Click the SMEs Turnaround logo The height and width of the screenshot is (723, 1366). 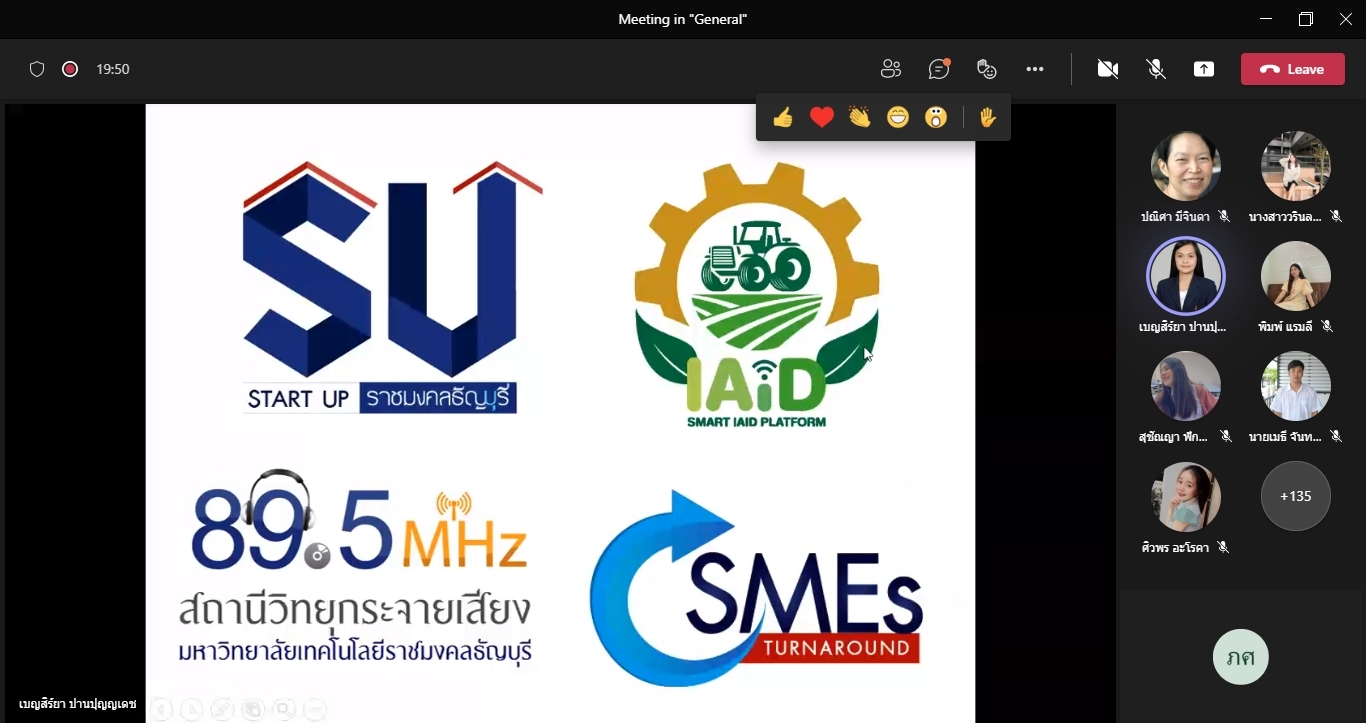(x=756, y=588)
